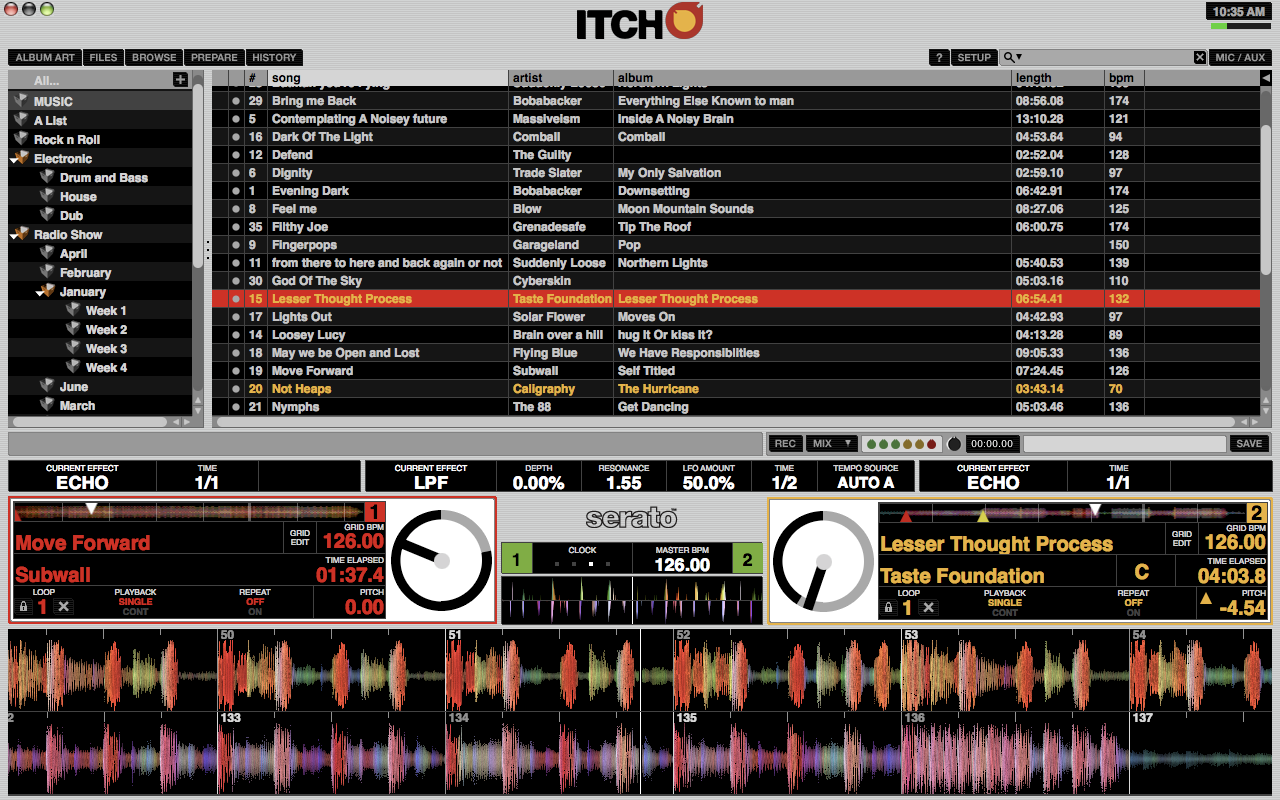Click the Week 1 crate icon
Screen dimensions: 1280x800
coord(73,310)
